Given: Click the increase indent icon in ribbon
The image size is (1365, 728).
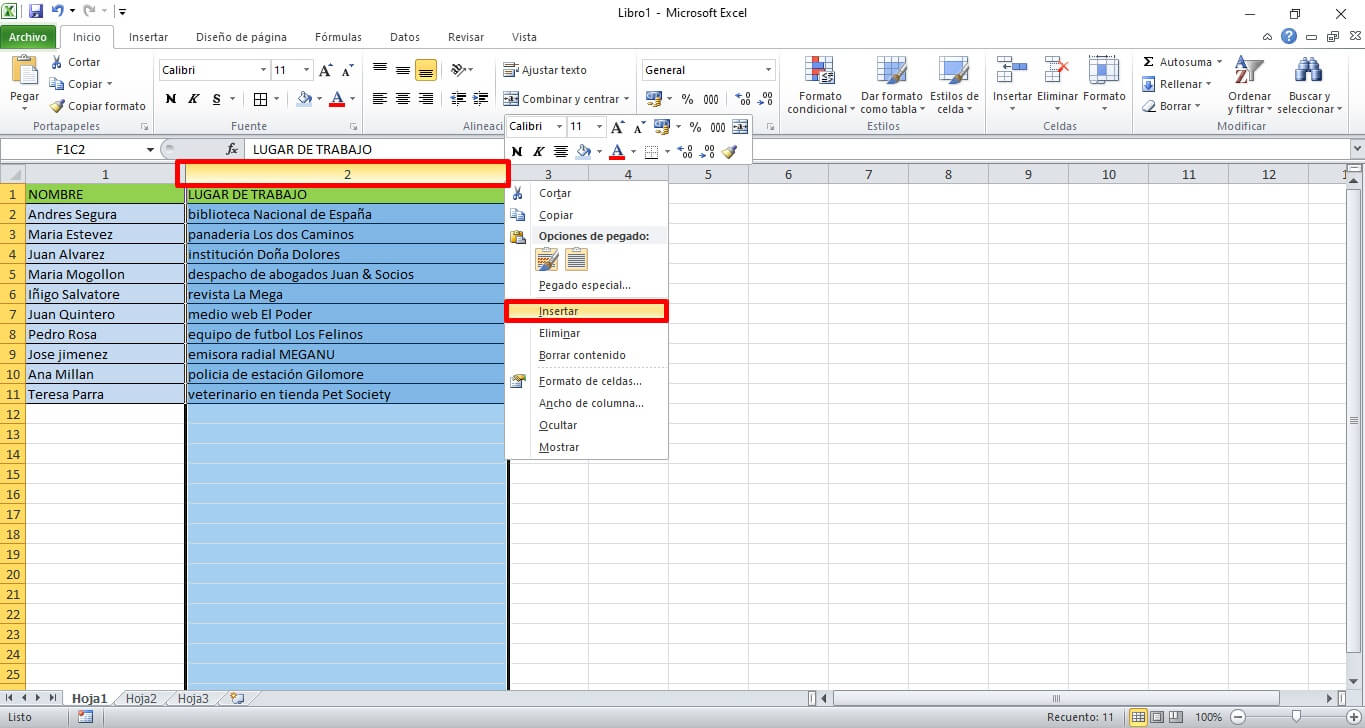Looking at the screenshot, I should click(480, 99).
